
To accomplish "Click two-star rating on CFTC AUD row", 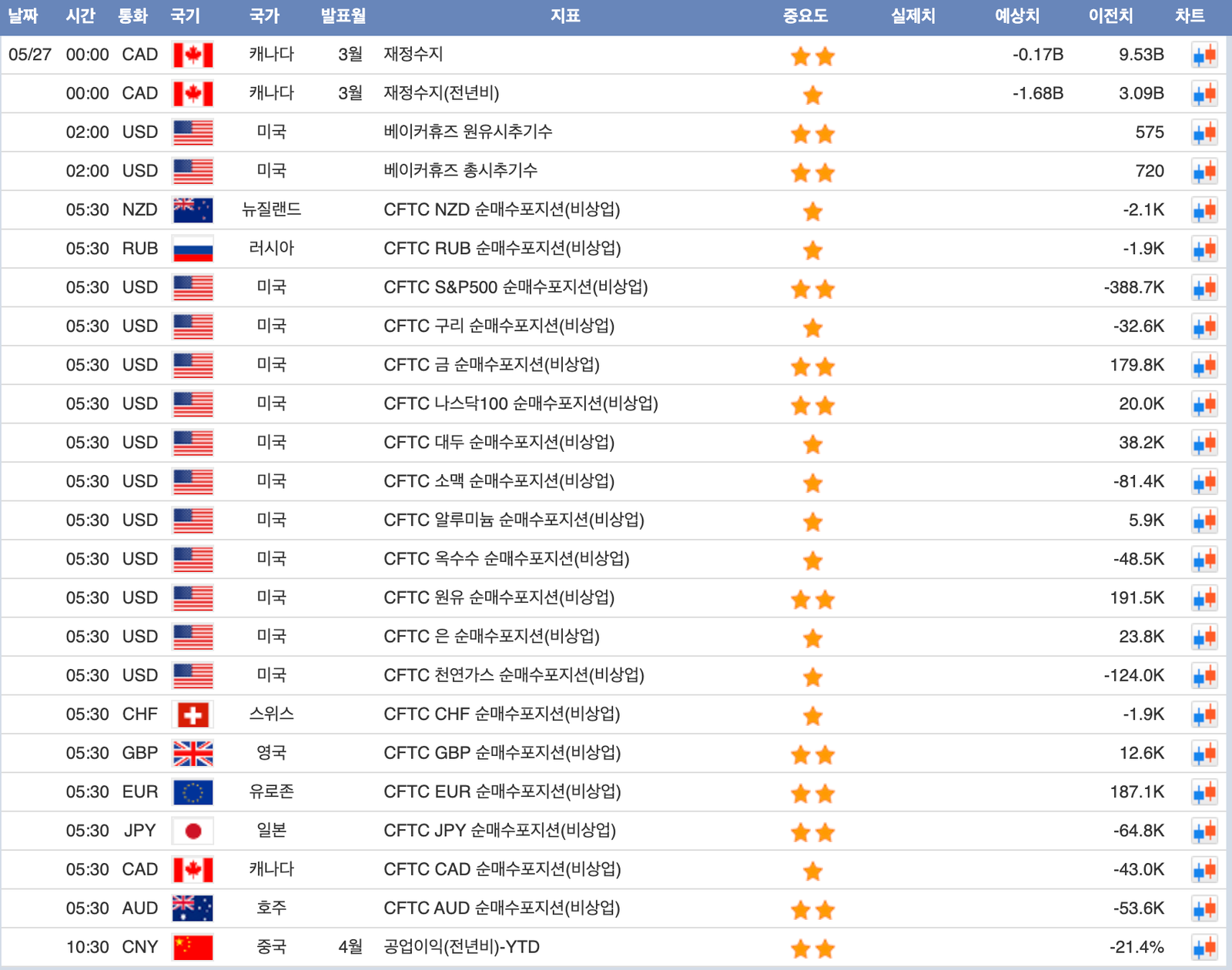I will (x=812, y=910).
